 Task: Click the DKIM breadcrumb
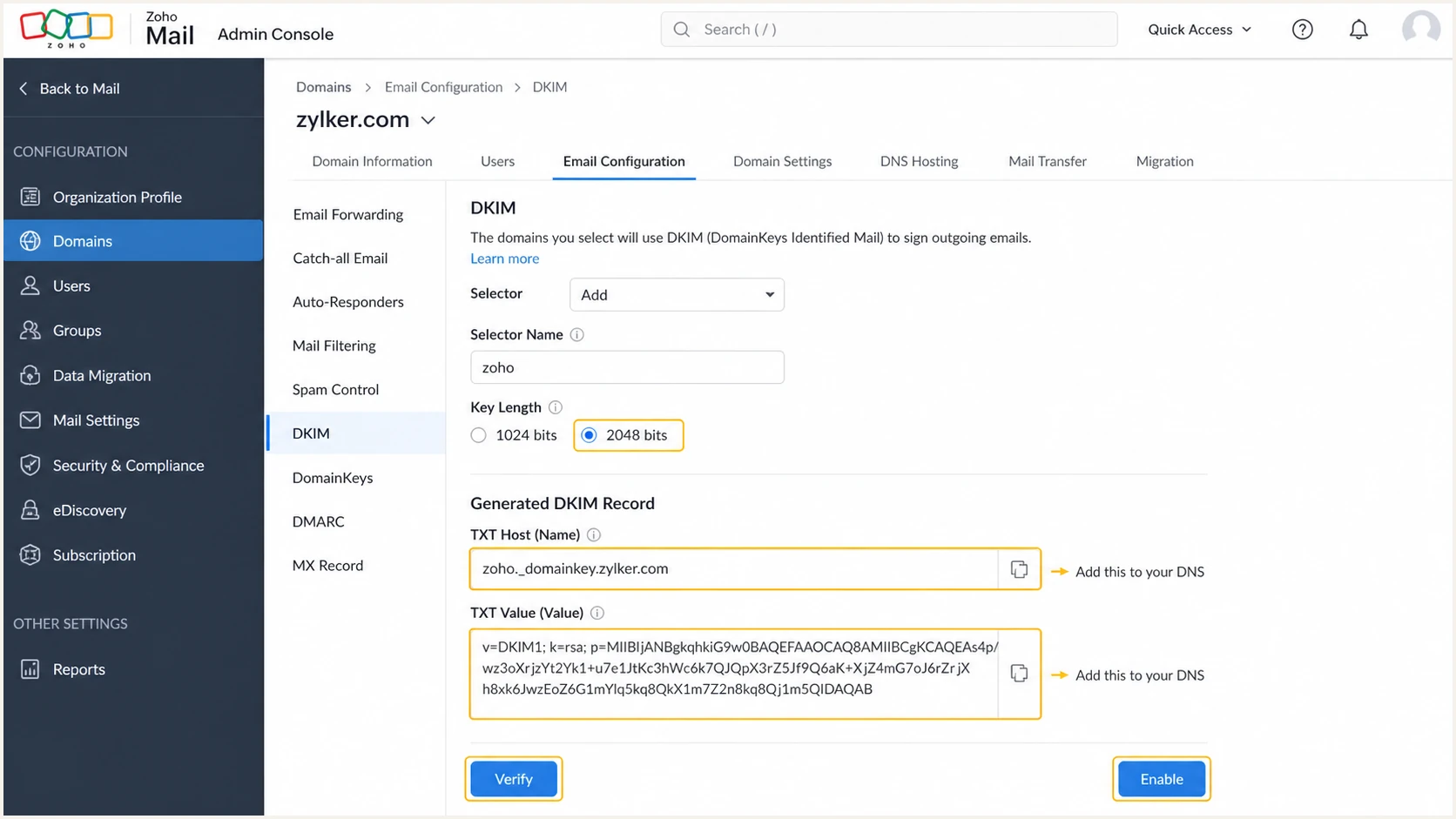(549, 87)
